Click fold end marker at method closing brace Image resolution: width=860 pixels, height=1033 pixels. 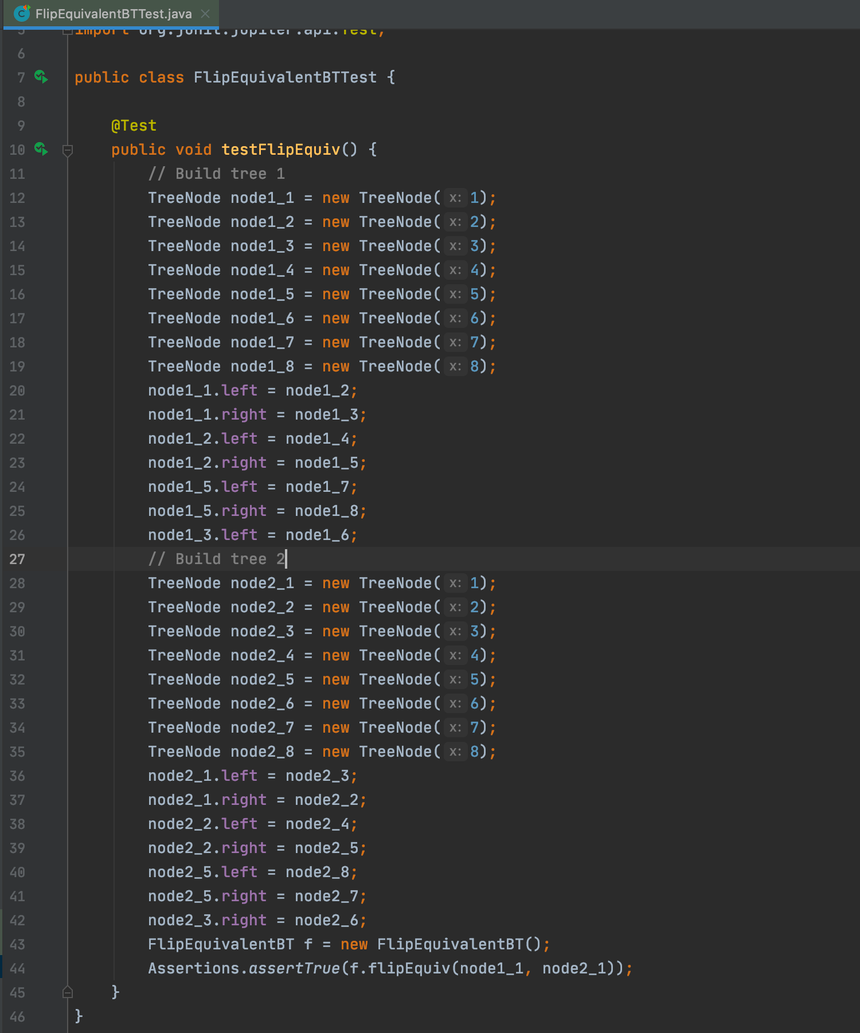(x=68, y=992)
